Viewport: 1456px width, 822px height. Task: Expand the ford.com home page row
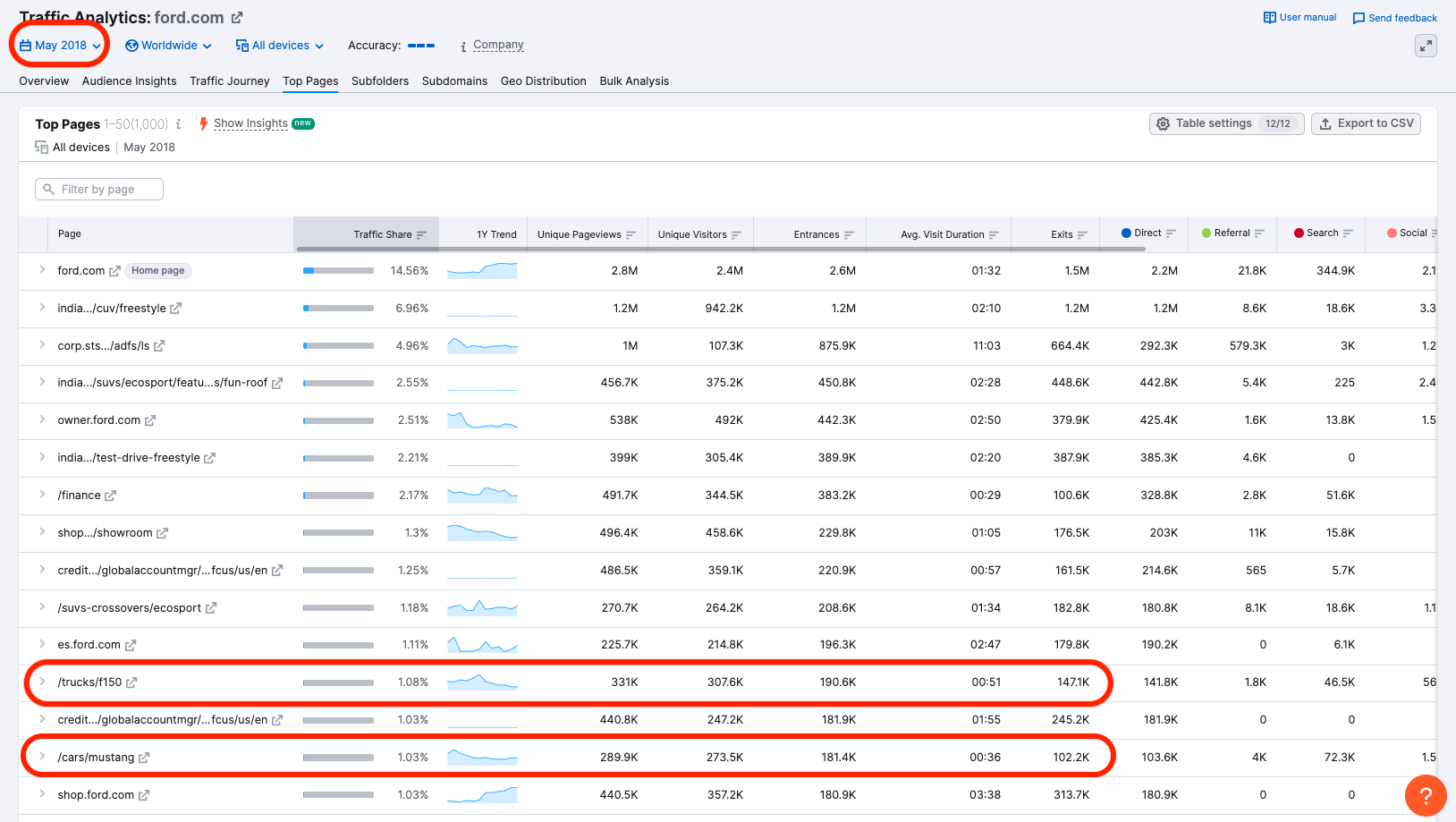point(42,270)
